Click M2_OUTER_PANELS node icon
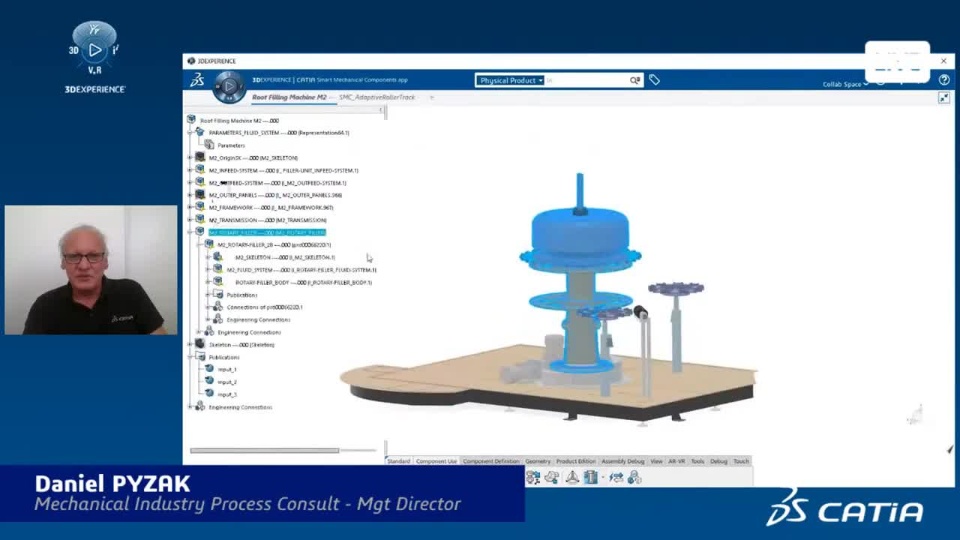Viewport: 960px width, 540px height. pos(200,195)
